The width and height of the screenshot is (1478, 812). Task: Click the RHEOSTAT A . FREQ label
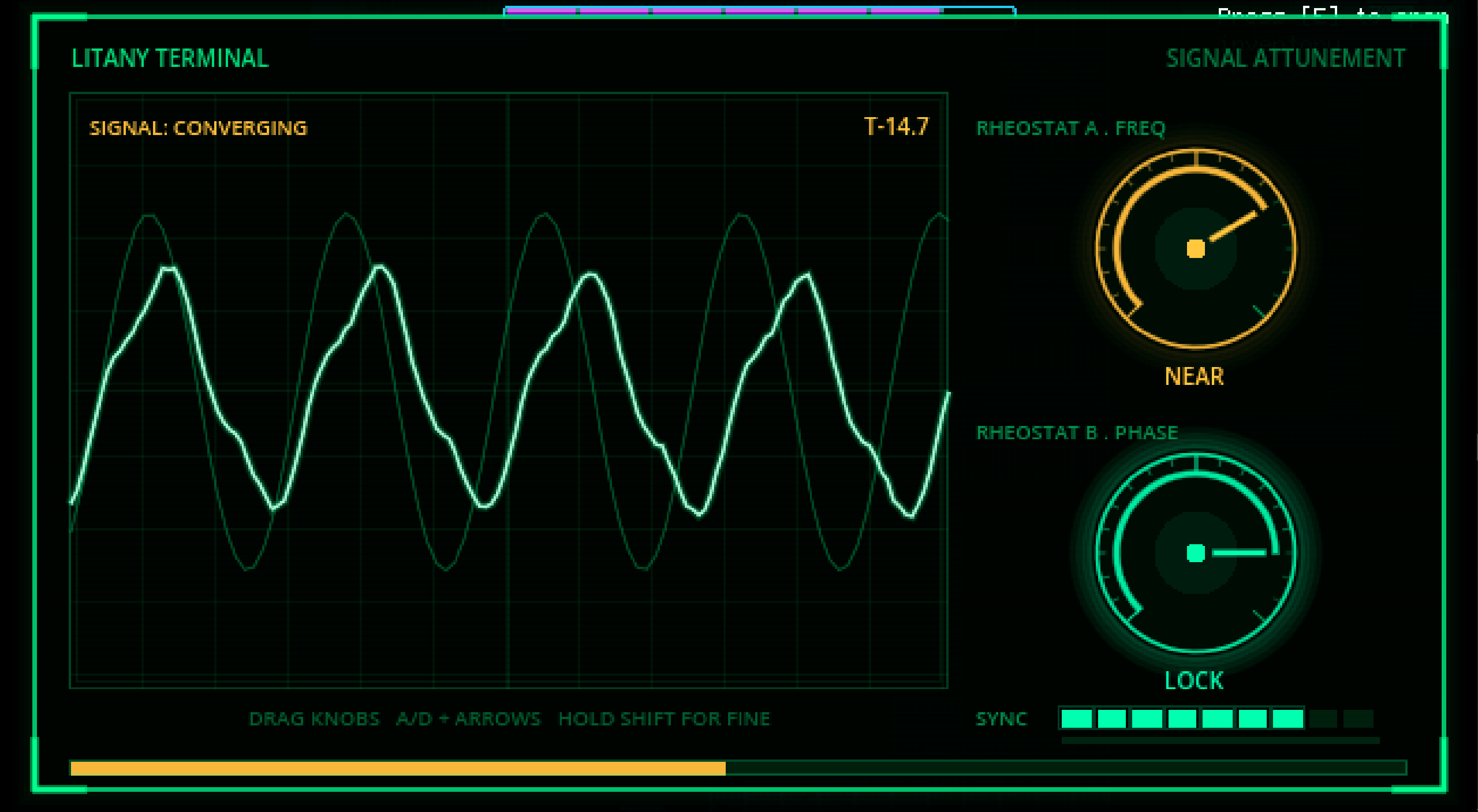coord(1071,128)
